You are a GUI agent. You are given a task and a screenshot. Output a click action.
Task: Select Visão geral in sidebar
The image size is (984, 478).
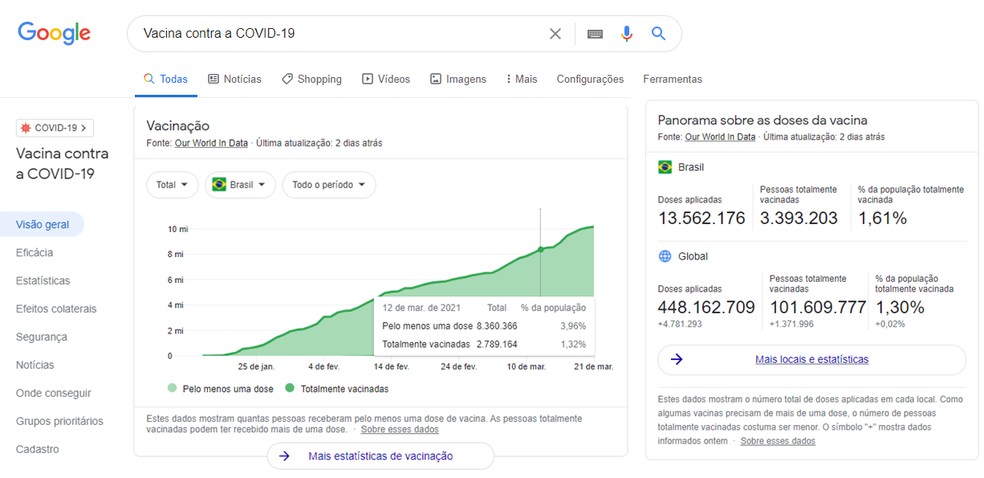42,225
